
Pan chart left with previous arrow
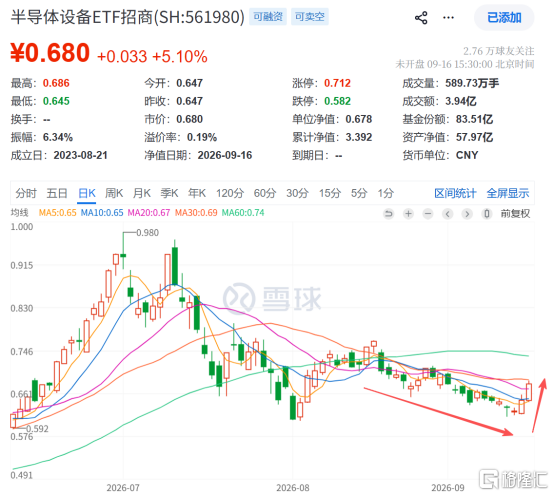[x=448, y=214]
